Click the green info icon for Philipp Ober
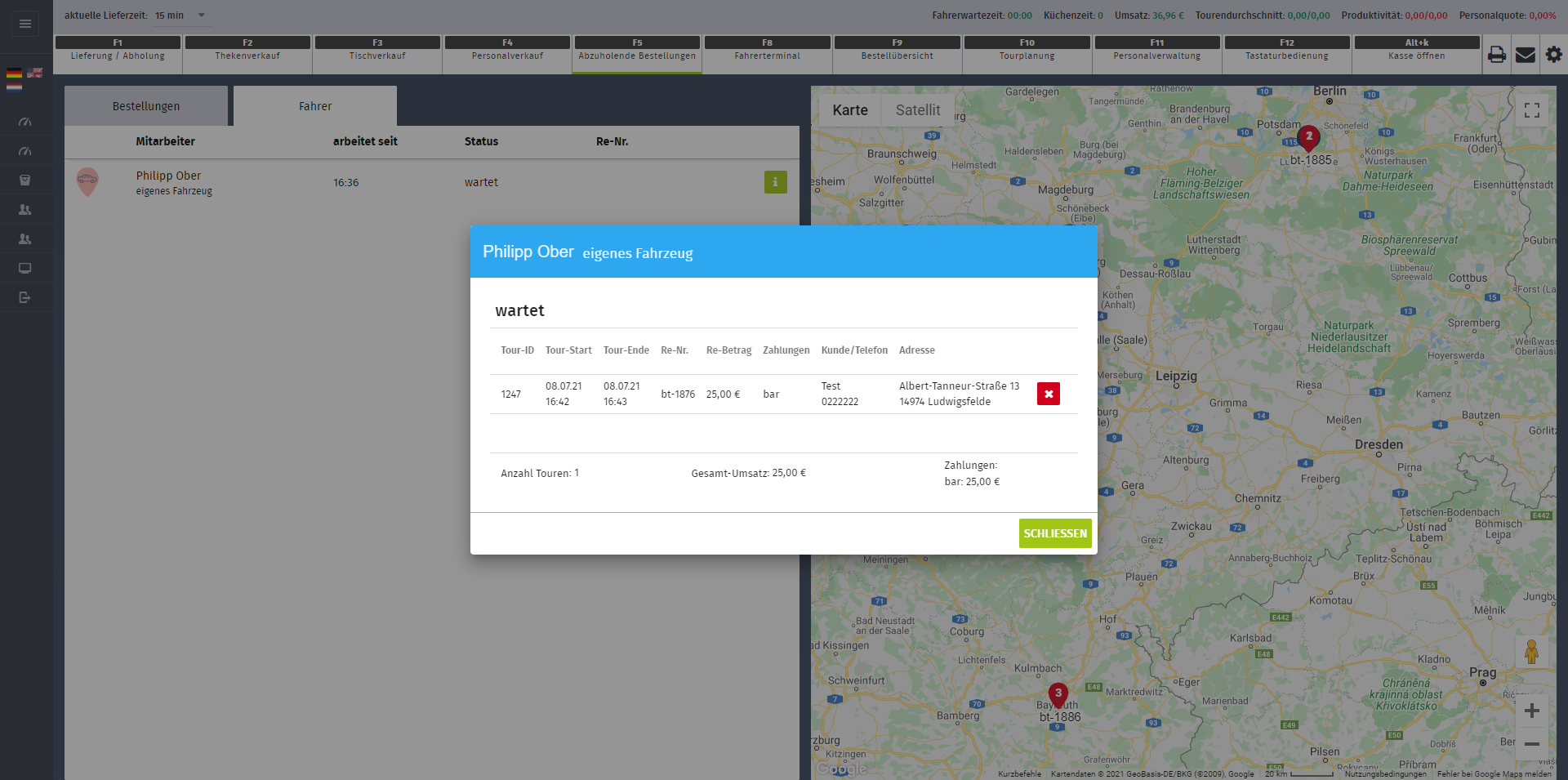1568x780 pixels. (x=776, y=182)
